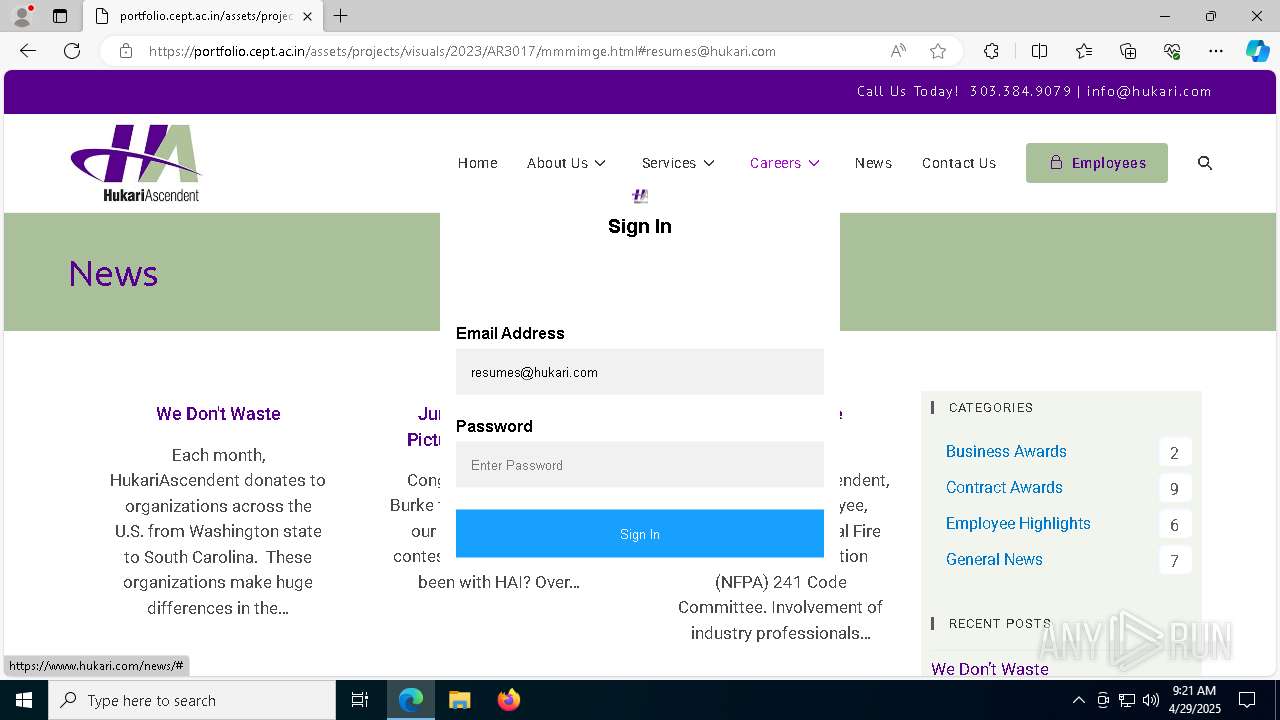The width and height of the screenshot is (1280, 720).
Task: Select Business Awards category
Action: point(1006,451)
